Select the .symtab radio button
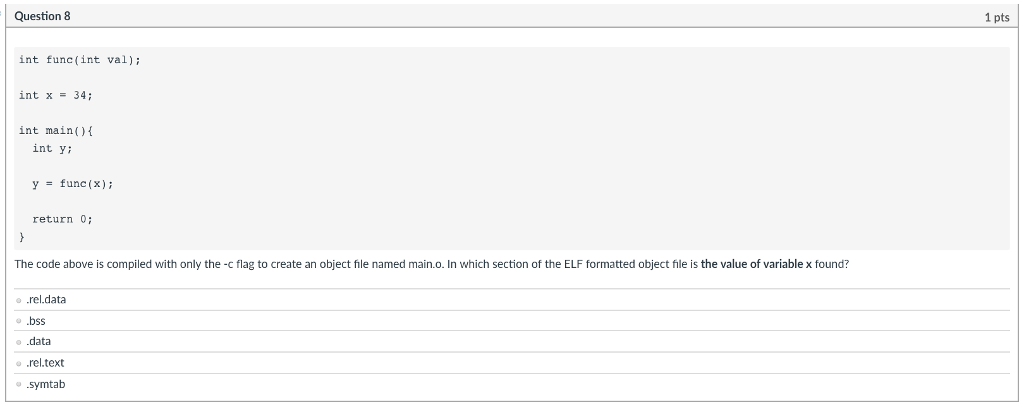 click(19, 385)
